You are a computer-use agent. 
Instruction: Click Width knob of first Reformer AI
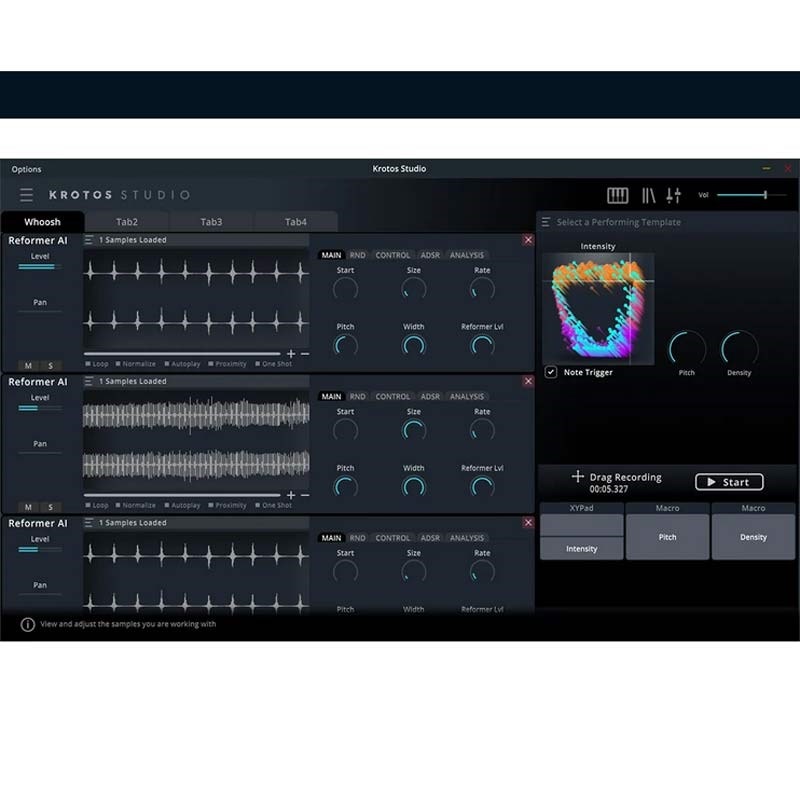point(414,346)
